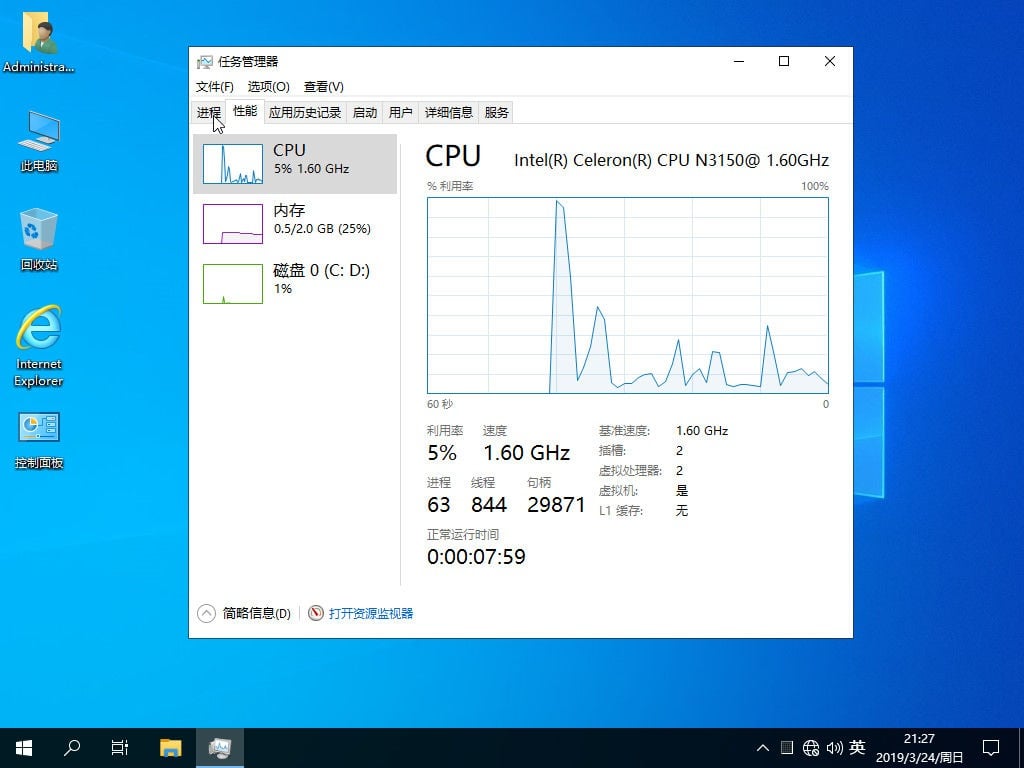Open the 启动 (Startup) tab

click(365, 112)
